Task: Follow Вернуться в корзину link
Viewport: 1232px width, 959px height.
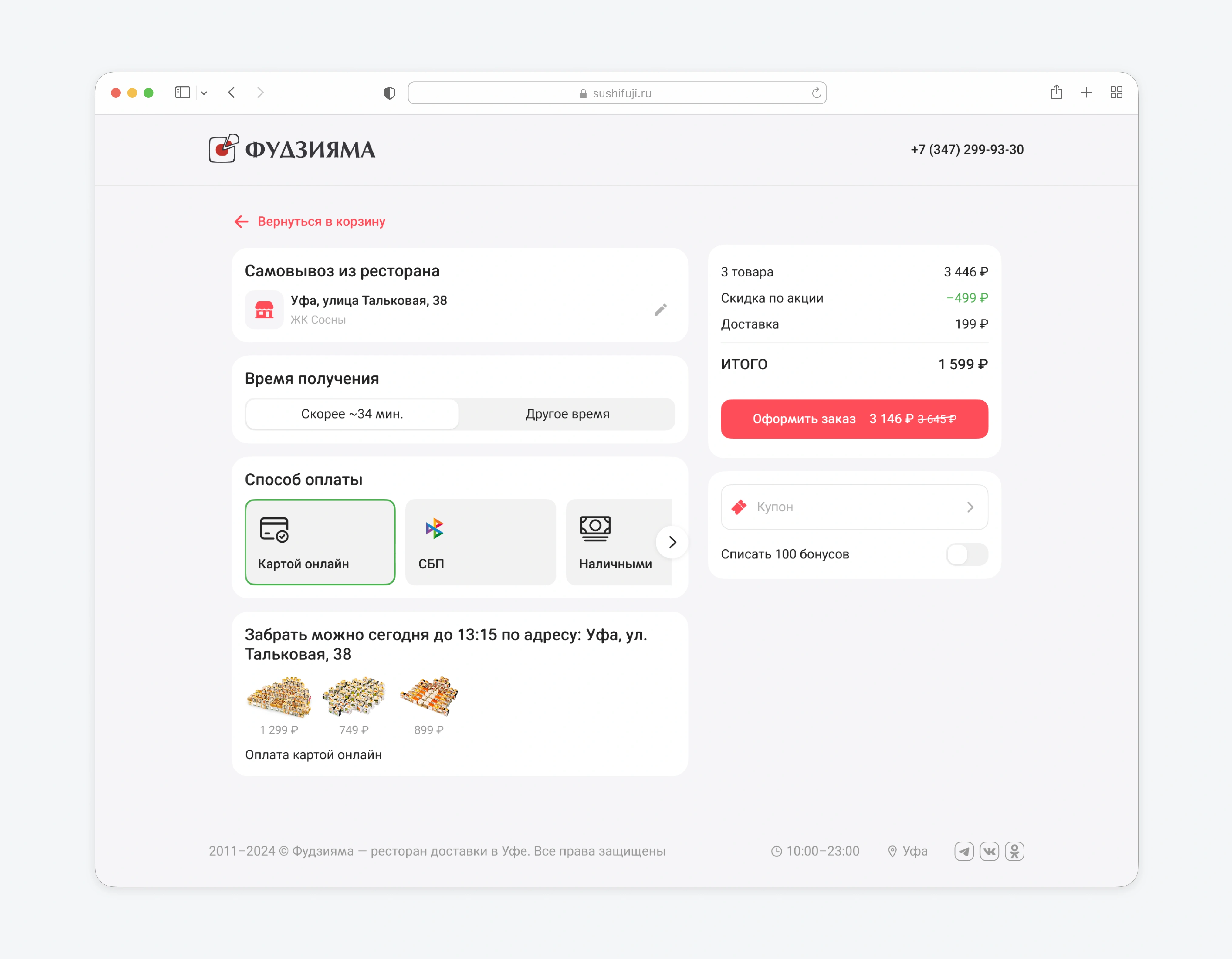Action: pos(310,222)
